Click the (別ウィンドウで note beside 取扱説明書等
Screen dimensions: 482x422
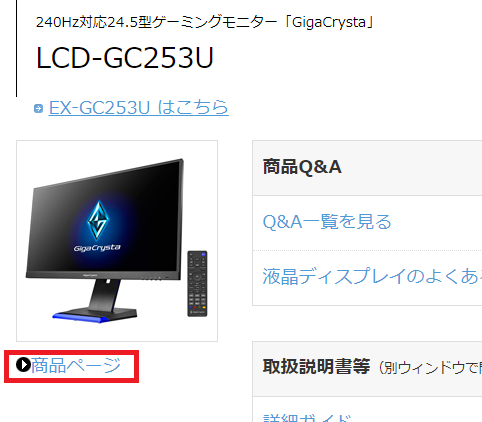pyautogui.click(x=430, y=368)
